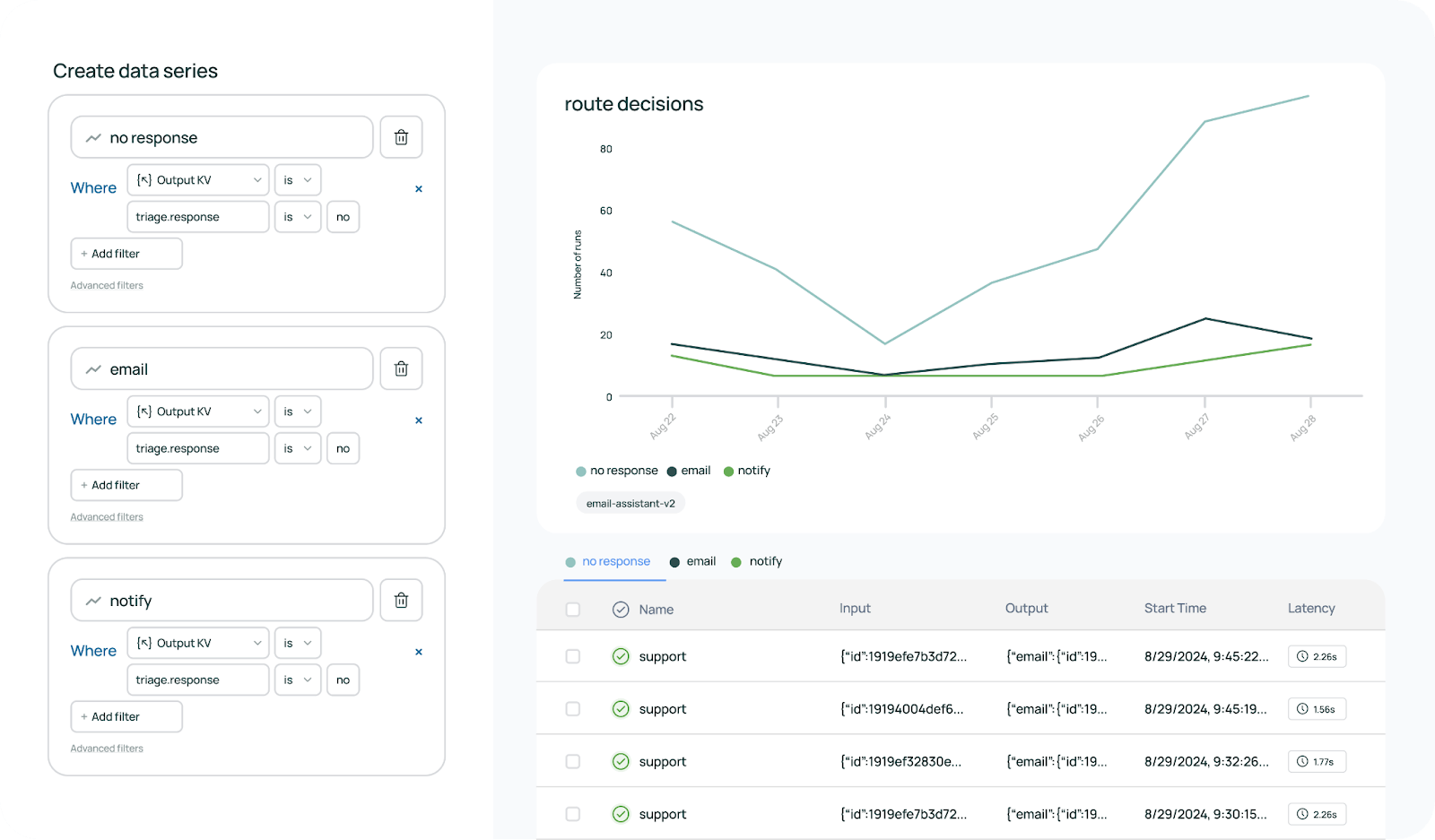The image size is (1435, 840).
Task: Toggle the select-all checkbox in table header
Action: (573, 610)
